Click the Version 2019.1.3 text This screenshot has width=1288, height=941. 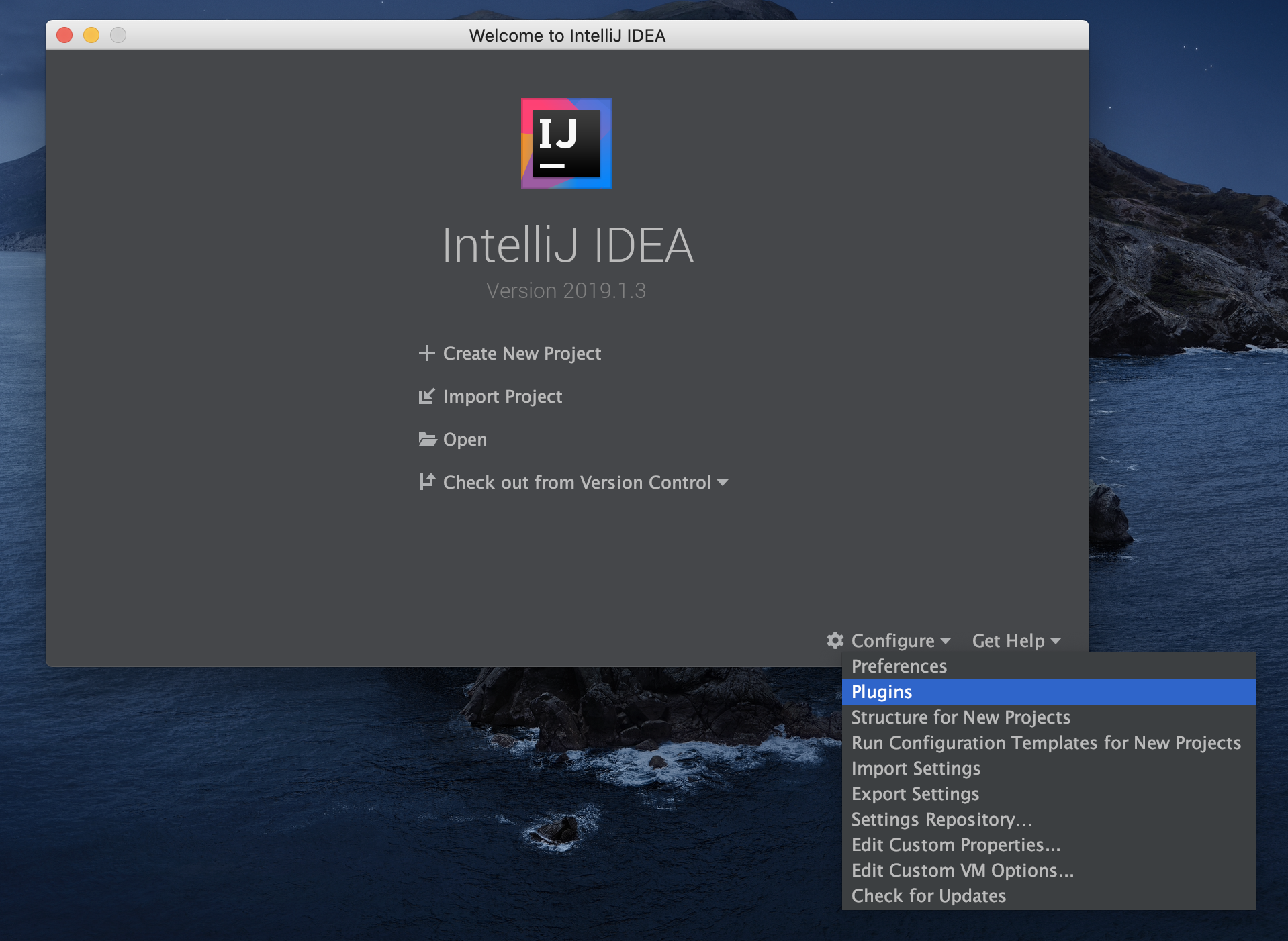point(566,291)
